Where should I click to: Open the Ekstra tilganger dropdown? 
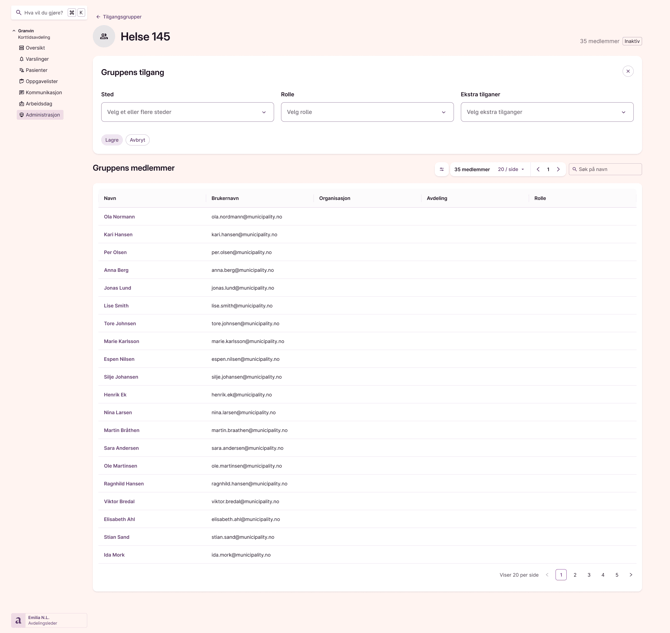(x=546, y=112)
